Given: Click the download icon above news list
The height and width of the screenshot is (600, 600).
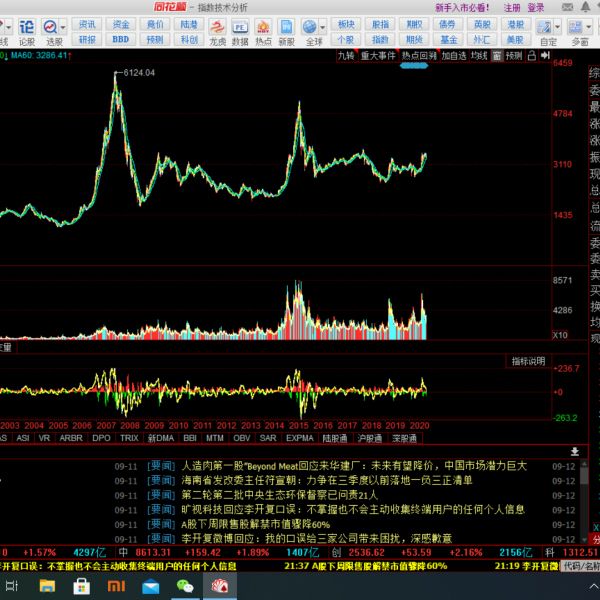Looking at the screenshot, I should click(575, 452).
